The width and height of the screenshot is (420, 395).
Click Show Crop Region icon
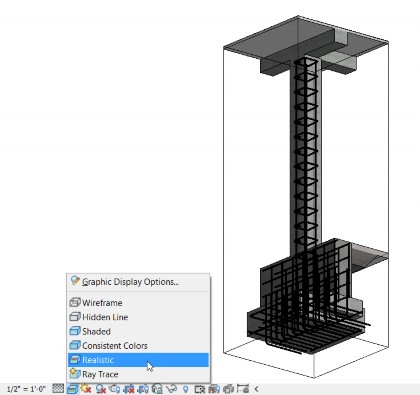click(x=143, y=389)
